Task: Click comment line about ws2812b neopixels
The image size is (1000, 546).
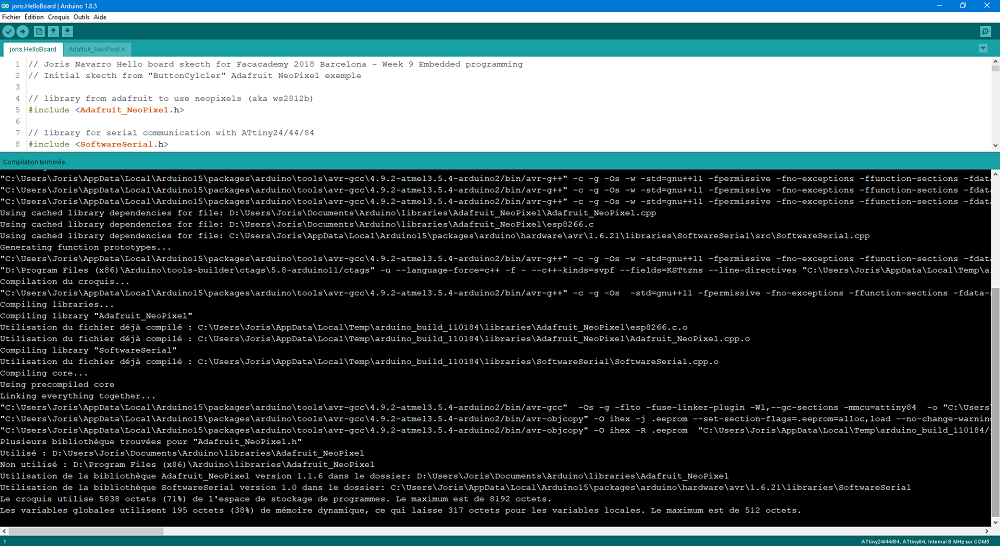Action: (x=170, y=98)
